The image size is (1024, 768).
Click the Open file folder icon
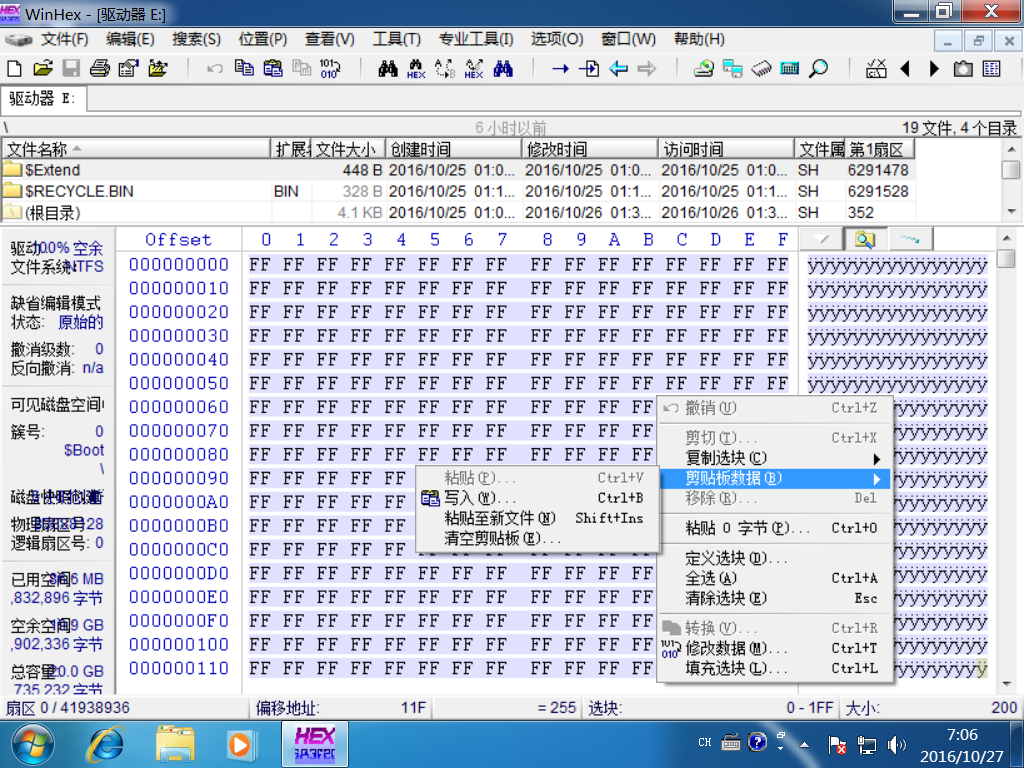tap(43, 68)
